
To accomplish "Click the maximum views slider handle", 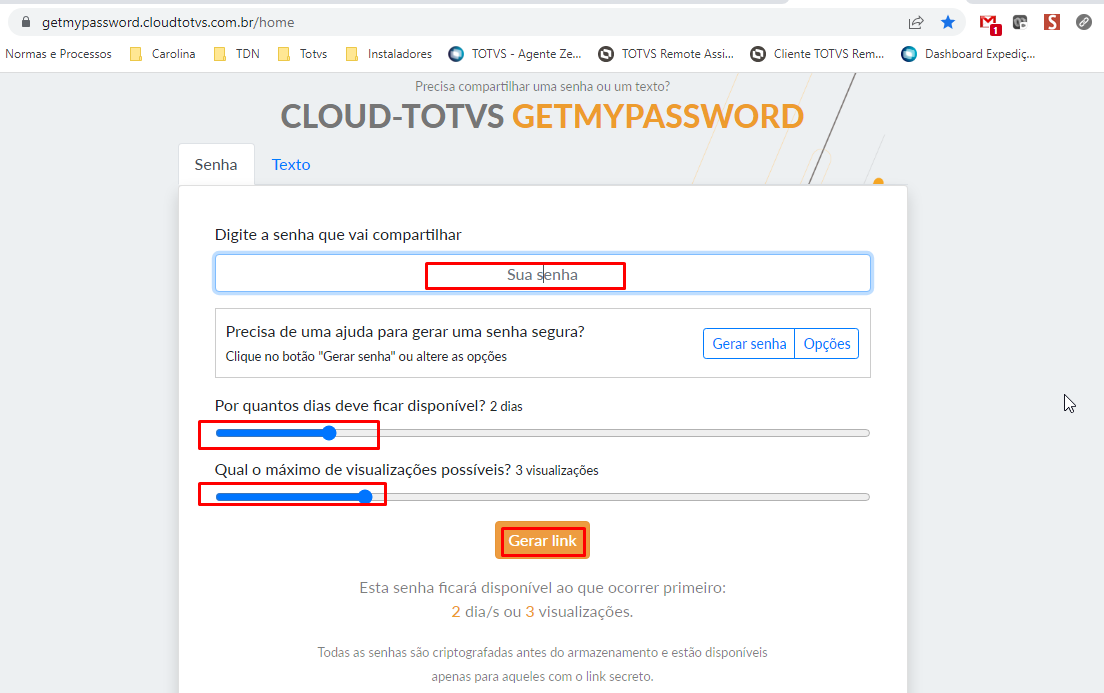I will click(365, 497).
